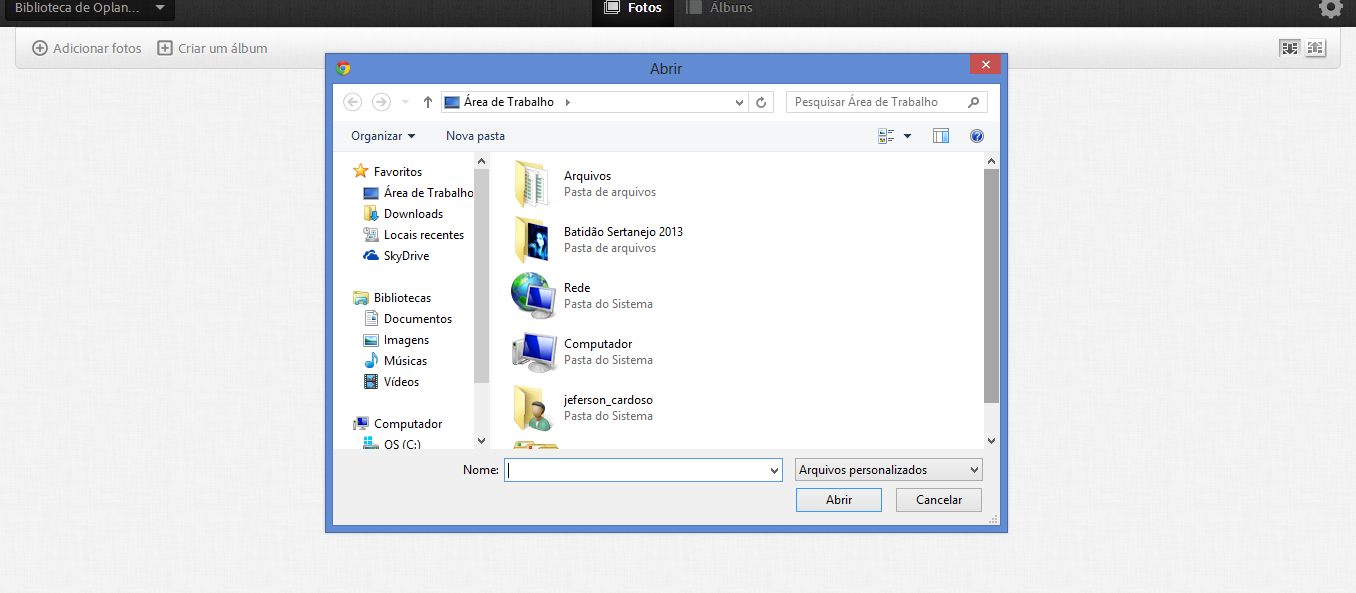Viewport: 1356px width, 593px height.
Task: Click Adicionar fotos link
Action: click(87, 48)
